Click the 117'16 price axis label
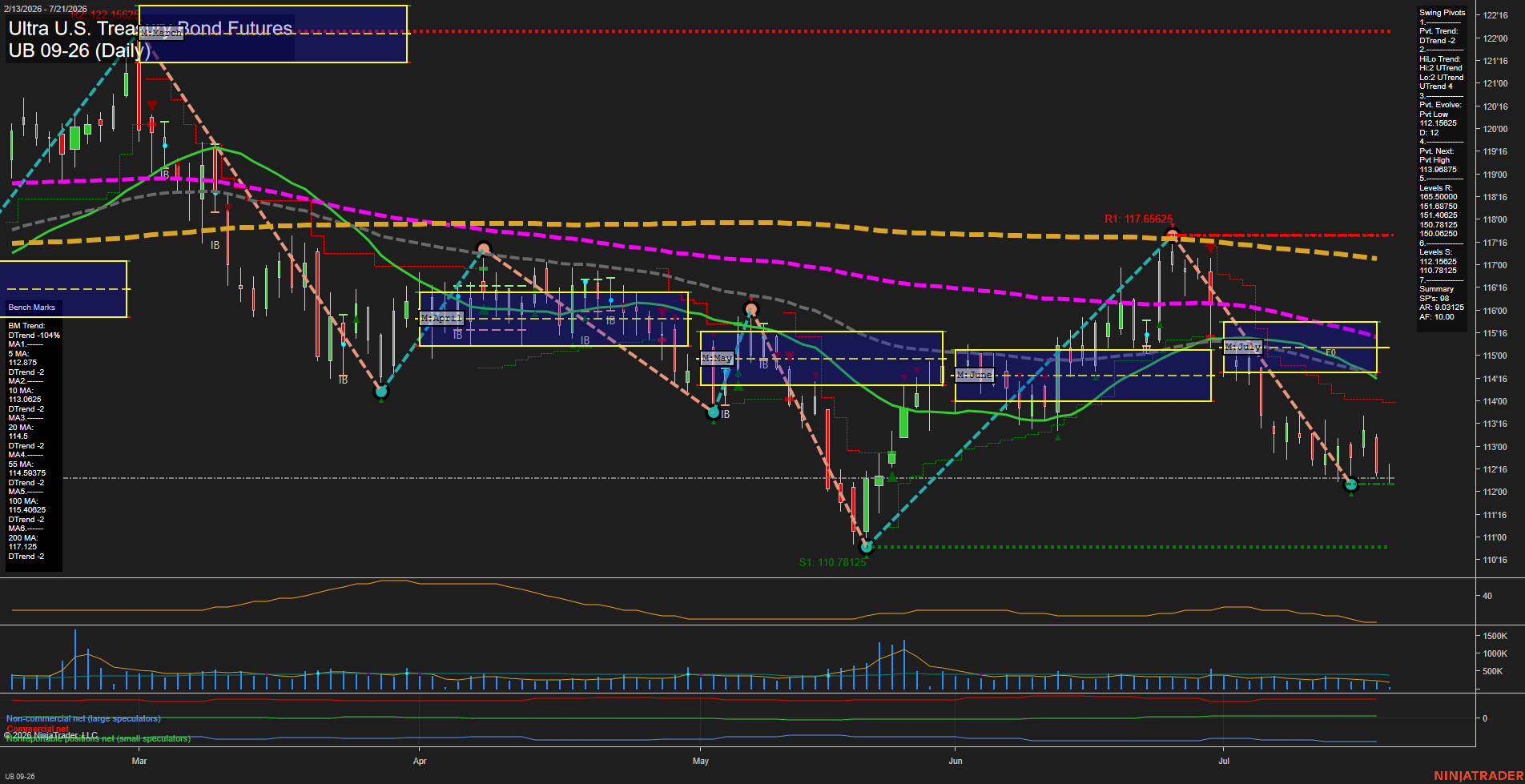The image size is (1525, 784). tap(1495, 243)
